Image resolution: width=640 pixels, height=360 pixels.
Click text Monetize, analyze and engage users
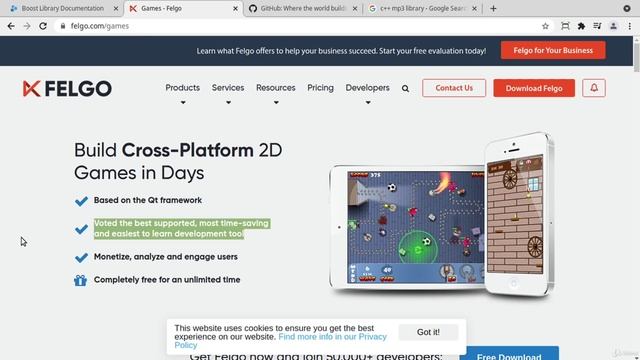[x=166, y=257]
